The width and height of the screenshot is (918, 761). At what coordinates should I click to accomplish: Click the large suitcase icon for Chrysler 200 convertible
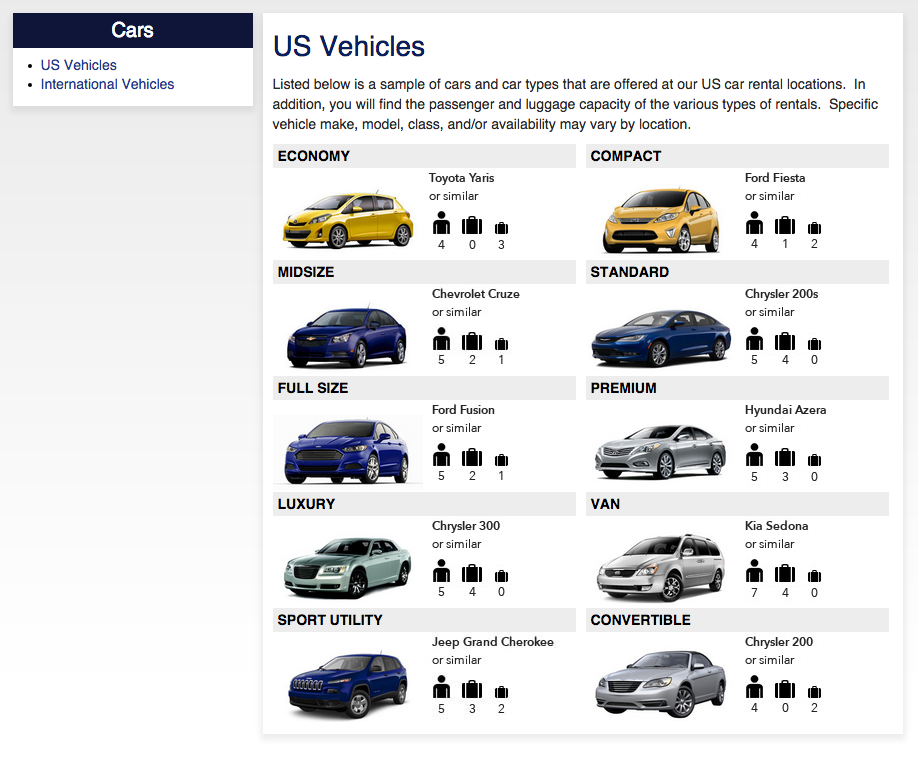tap(785, 689)
